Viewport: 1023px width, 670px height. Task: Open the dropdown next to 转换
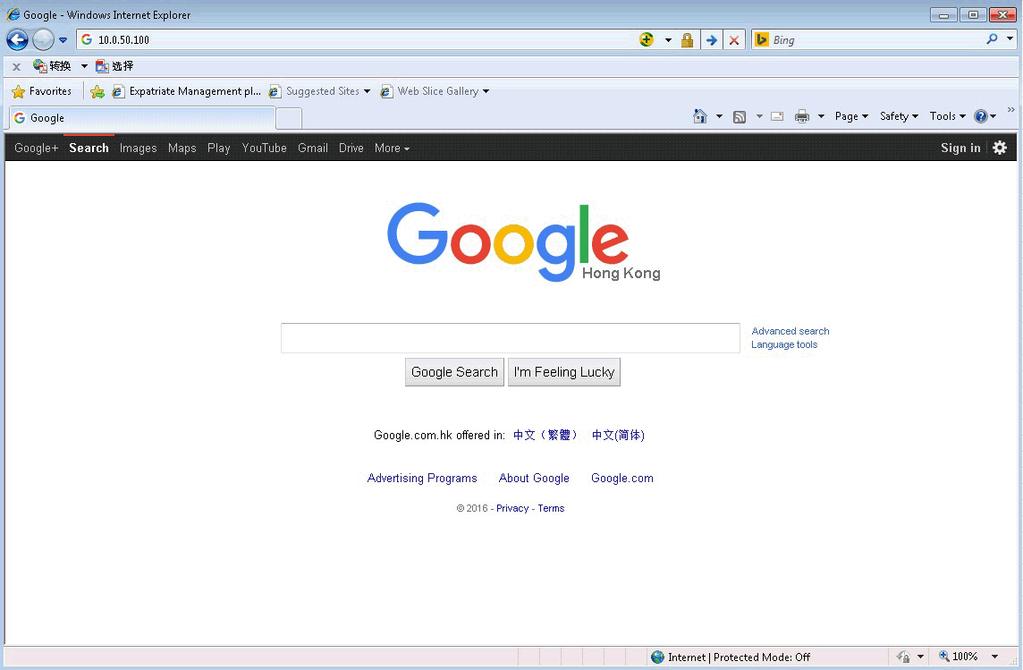[x=84, y=66]
